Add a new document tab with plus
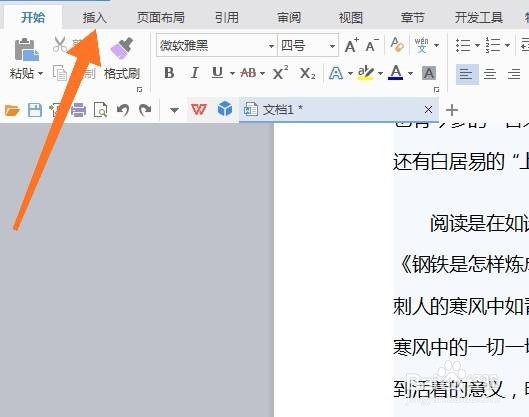This screenshot has height=417, width=529. tap(452, 110)
